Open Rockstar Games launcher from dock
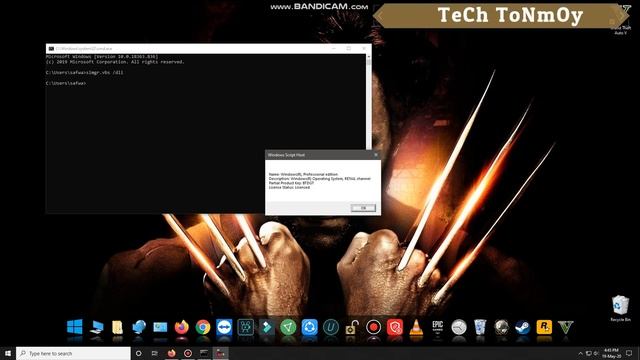Viewport: 640px width, 360px height. 544,327
